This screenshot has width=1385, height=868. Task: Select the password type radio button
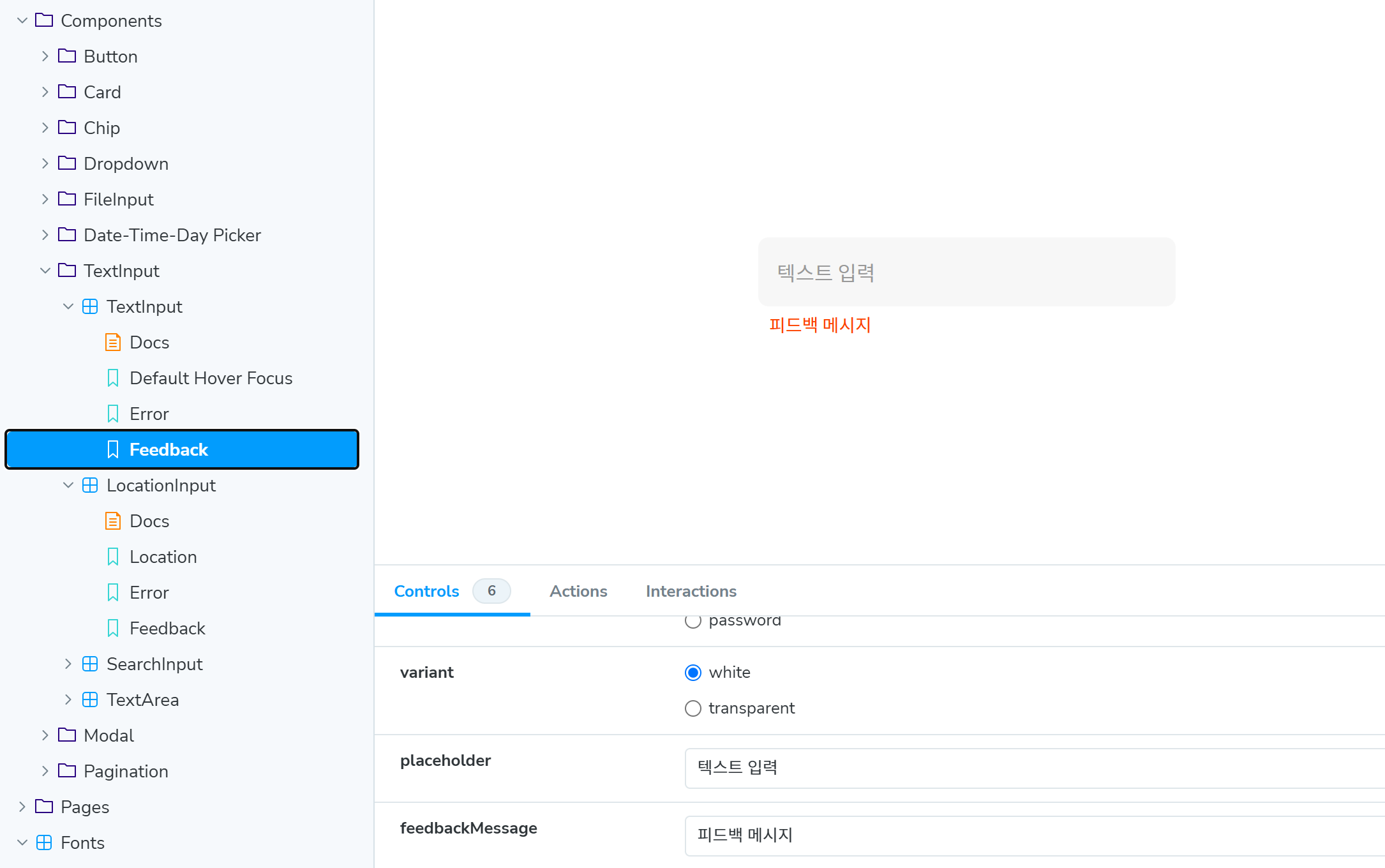(x=693, y=621)
